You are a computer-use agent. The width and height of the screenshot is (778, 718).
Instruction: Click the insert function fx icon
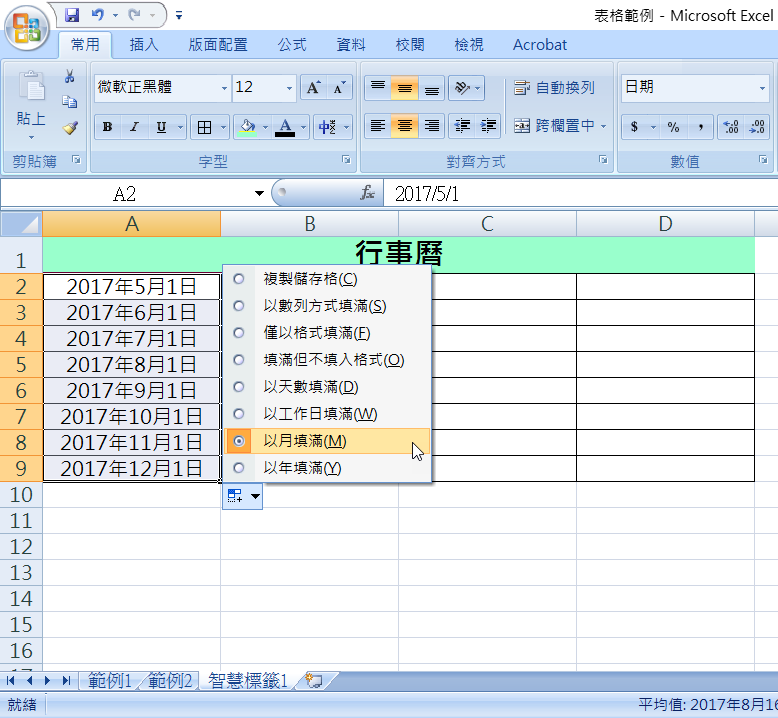[x=367, y=193]
